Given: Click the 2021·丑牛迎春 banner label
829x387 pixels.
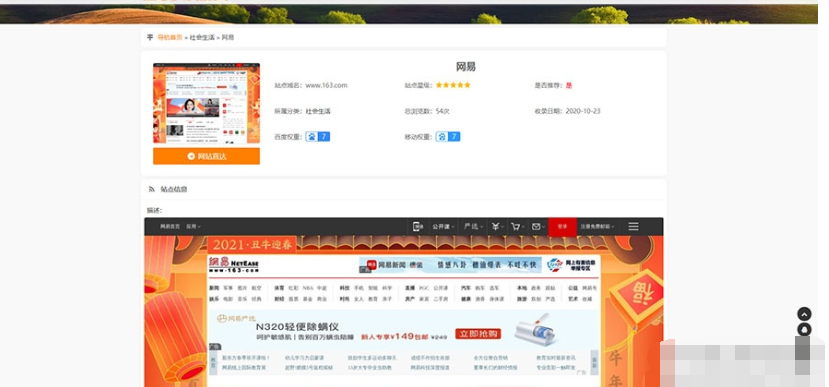Looking at the screenshot, I should tap(251, 245).
